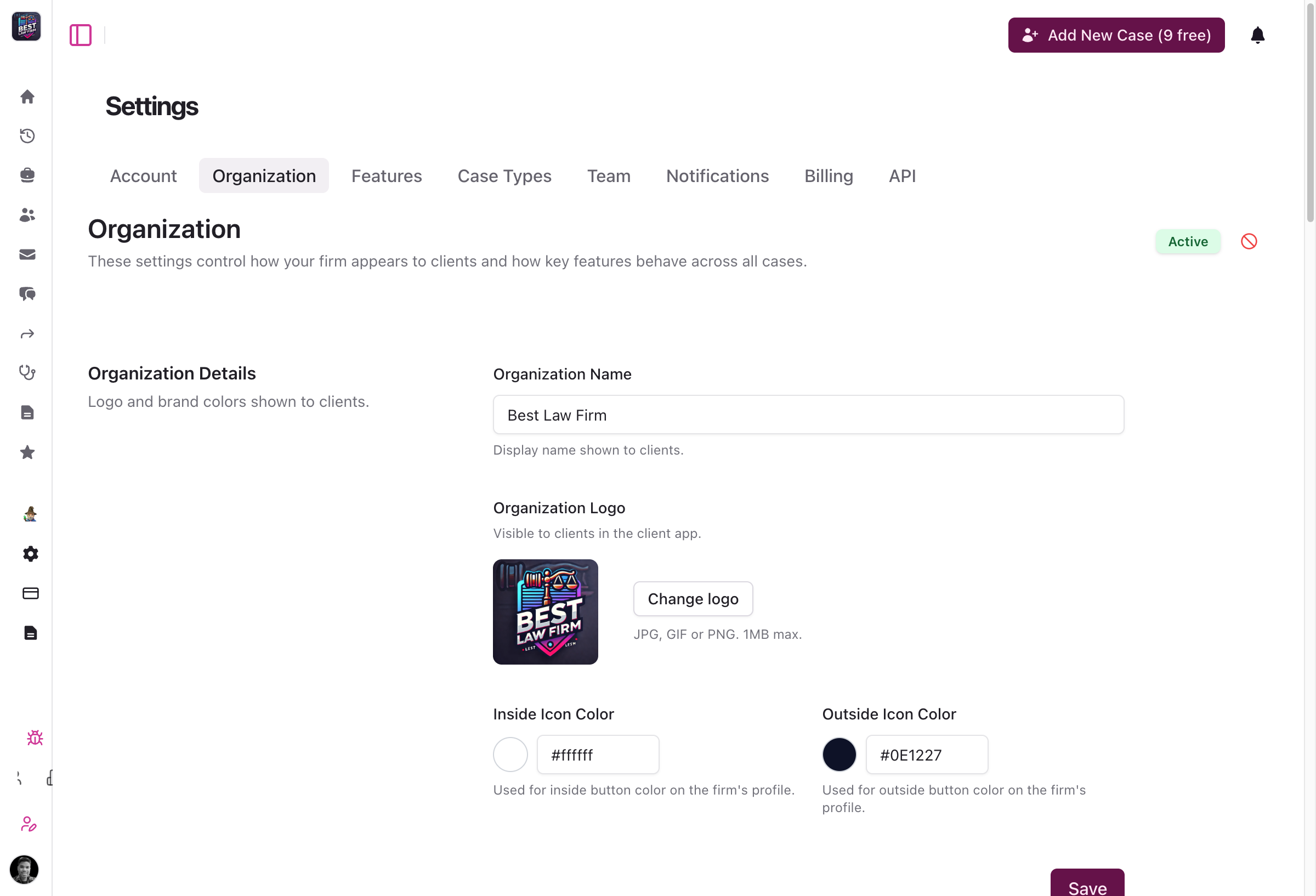
Task: Click the pink bug report icon
Action: point(35,738)
